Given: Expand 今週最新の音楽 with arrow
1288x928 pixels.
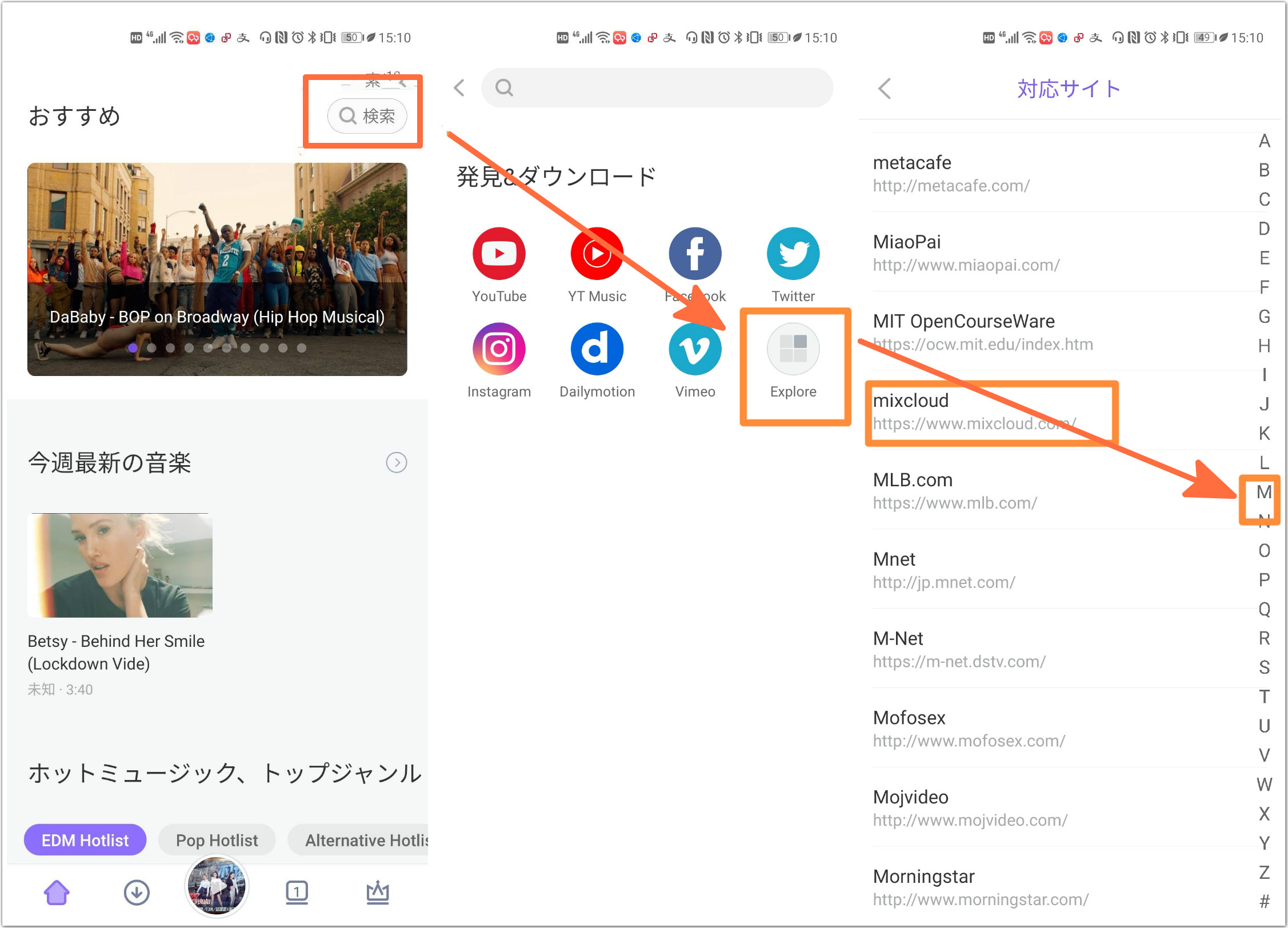Looking at the screenshot, I should (397, 462).
